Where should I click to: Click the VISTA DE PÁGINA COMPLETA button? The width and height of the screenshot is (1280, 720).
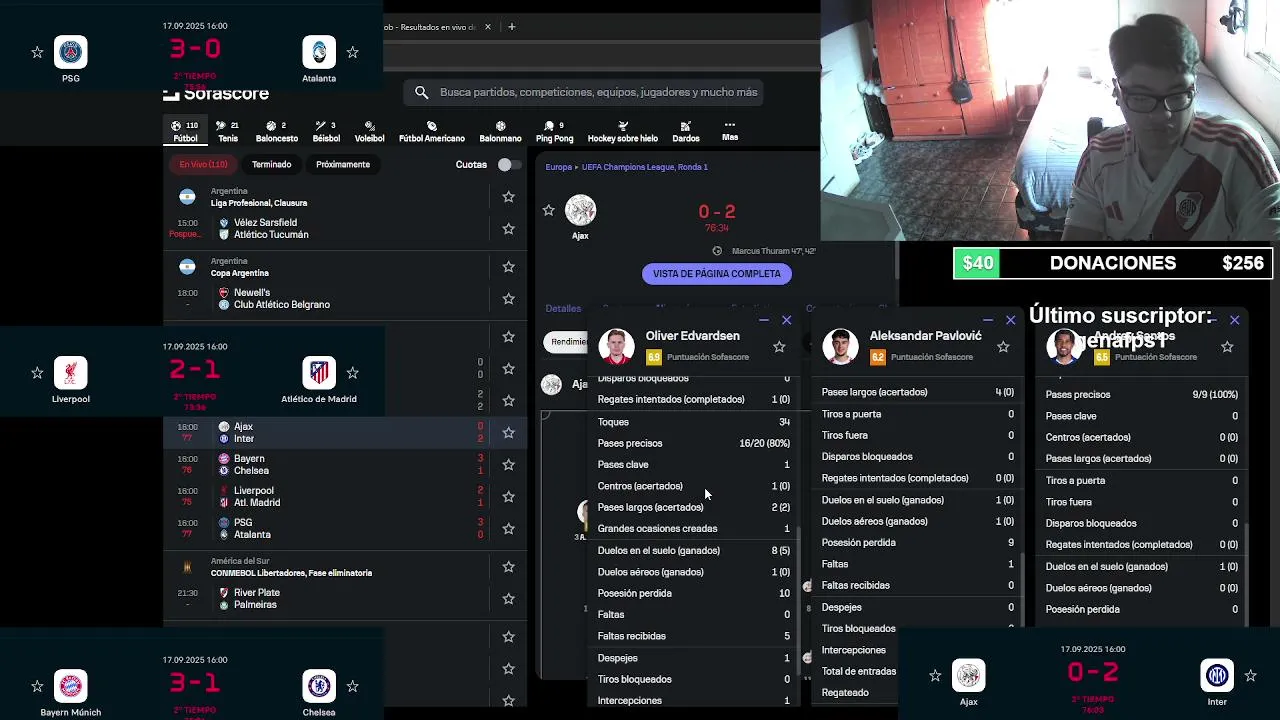click(x=716, y=273)
